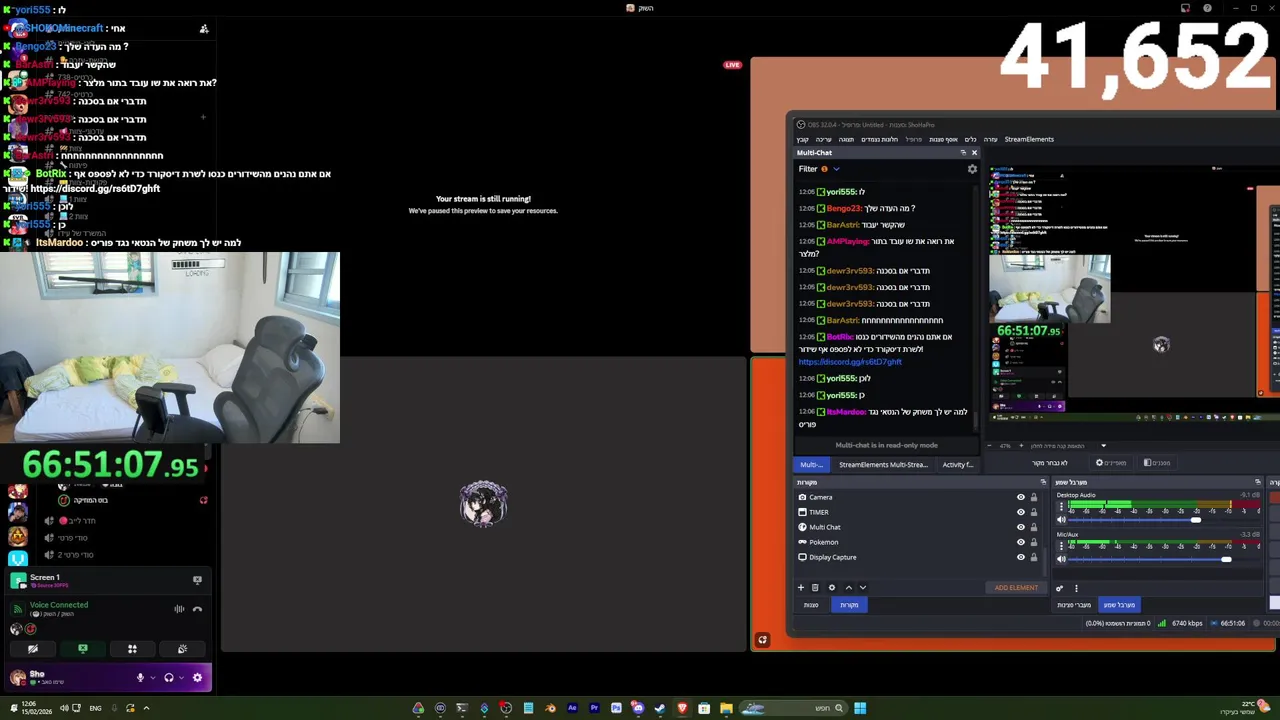This screenshot has height=720, width=1280.
Task: Disconnect from Discord voice channel
Action: 197,609
